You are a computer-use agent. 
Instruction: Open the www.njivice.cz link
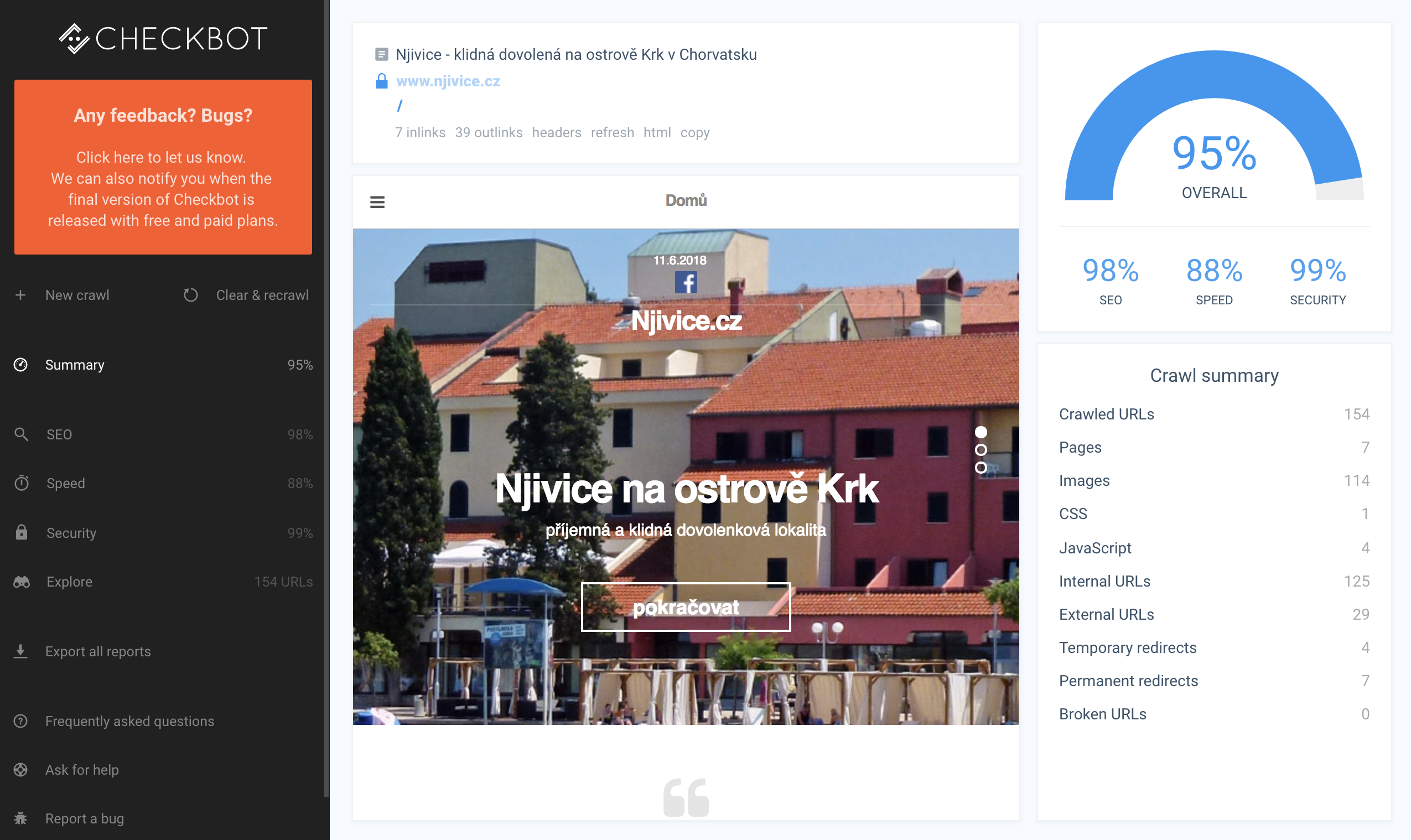(448, 81)
